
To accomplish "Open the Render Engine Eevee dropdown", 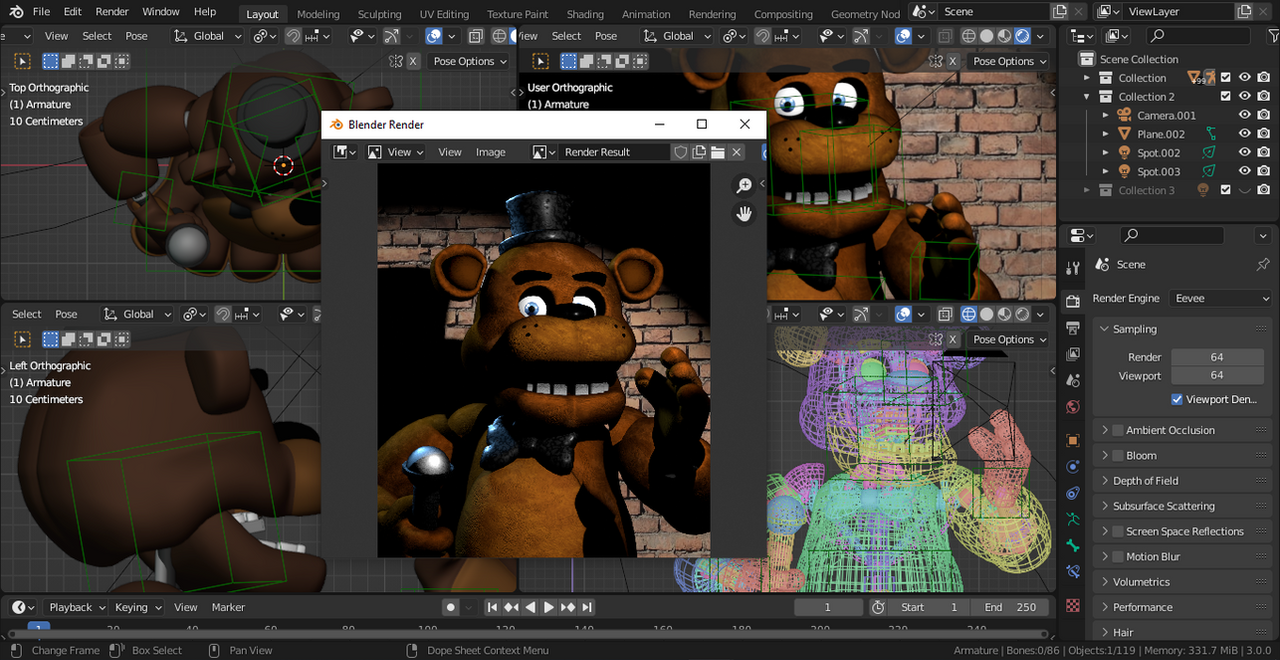I will (1221, 298).
